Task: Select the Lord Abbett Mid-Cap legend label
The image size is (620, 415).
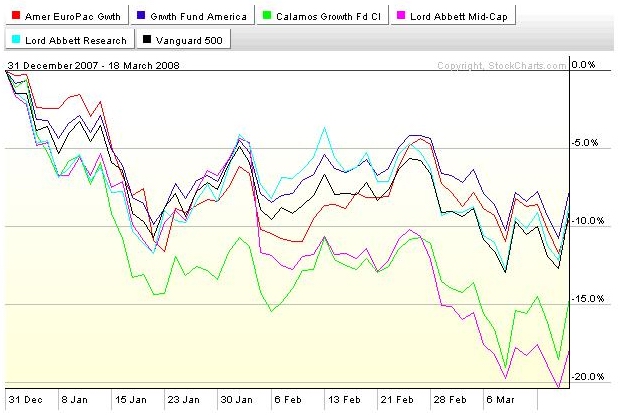Action: coord(459,17)
